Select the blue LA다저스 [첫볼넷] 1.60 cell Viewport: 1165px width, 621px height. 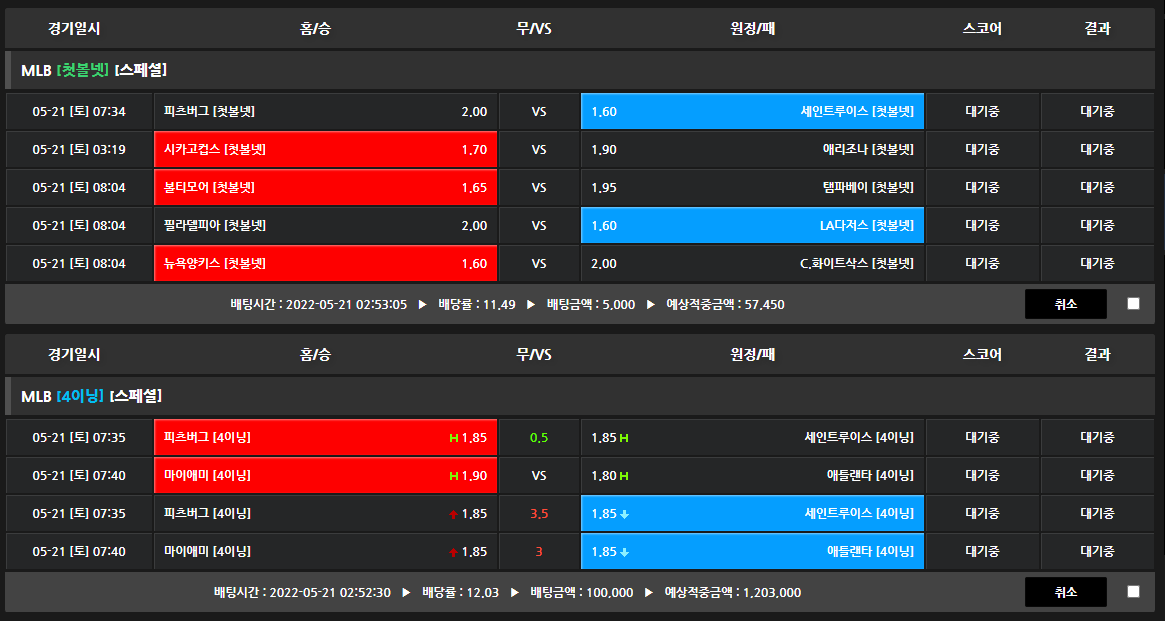click(x=752, y=226)
